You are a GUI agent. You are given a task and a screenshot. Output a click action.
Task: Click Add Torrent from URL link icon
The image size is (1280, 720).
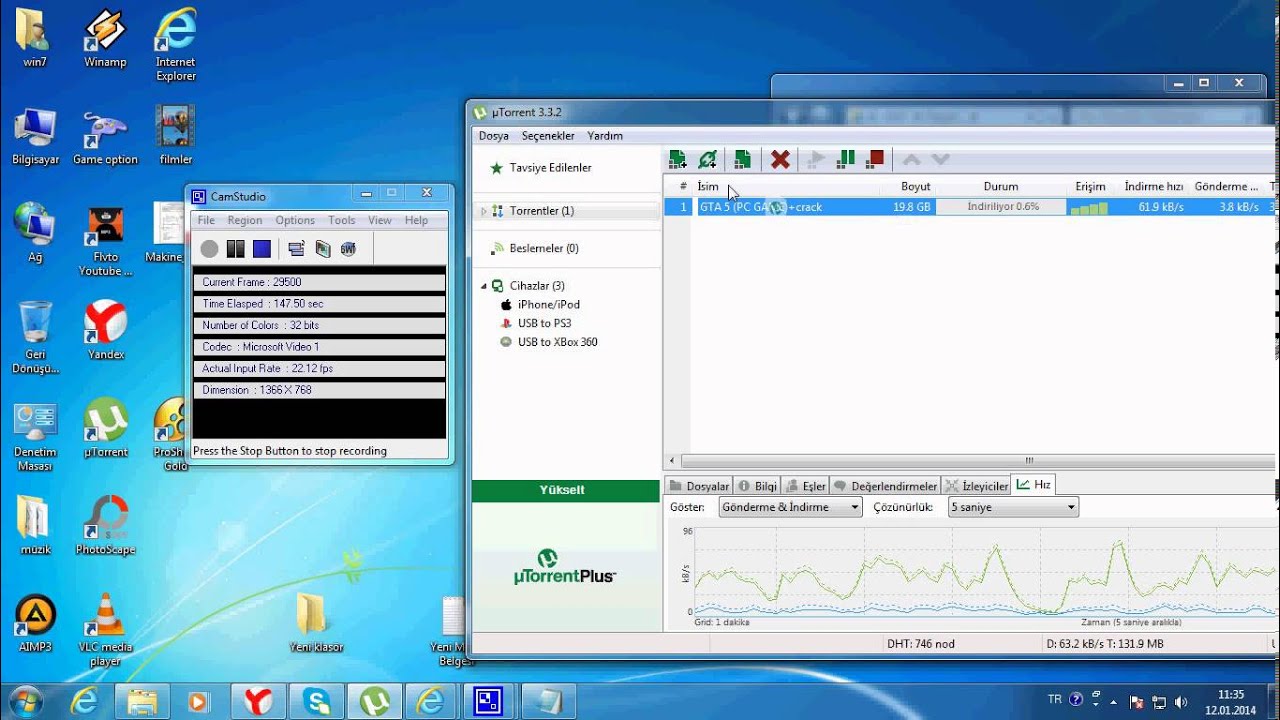pyautogui.click(x=708, y=159)
